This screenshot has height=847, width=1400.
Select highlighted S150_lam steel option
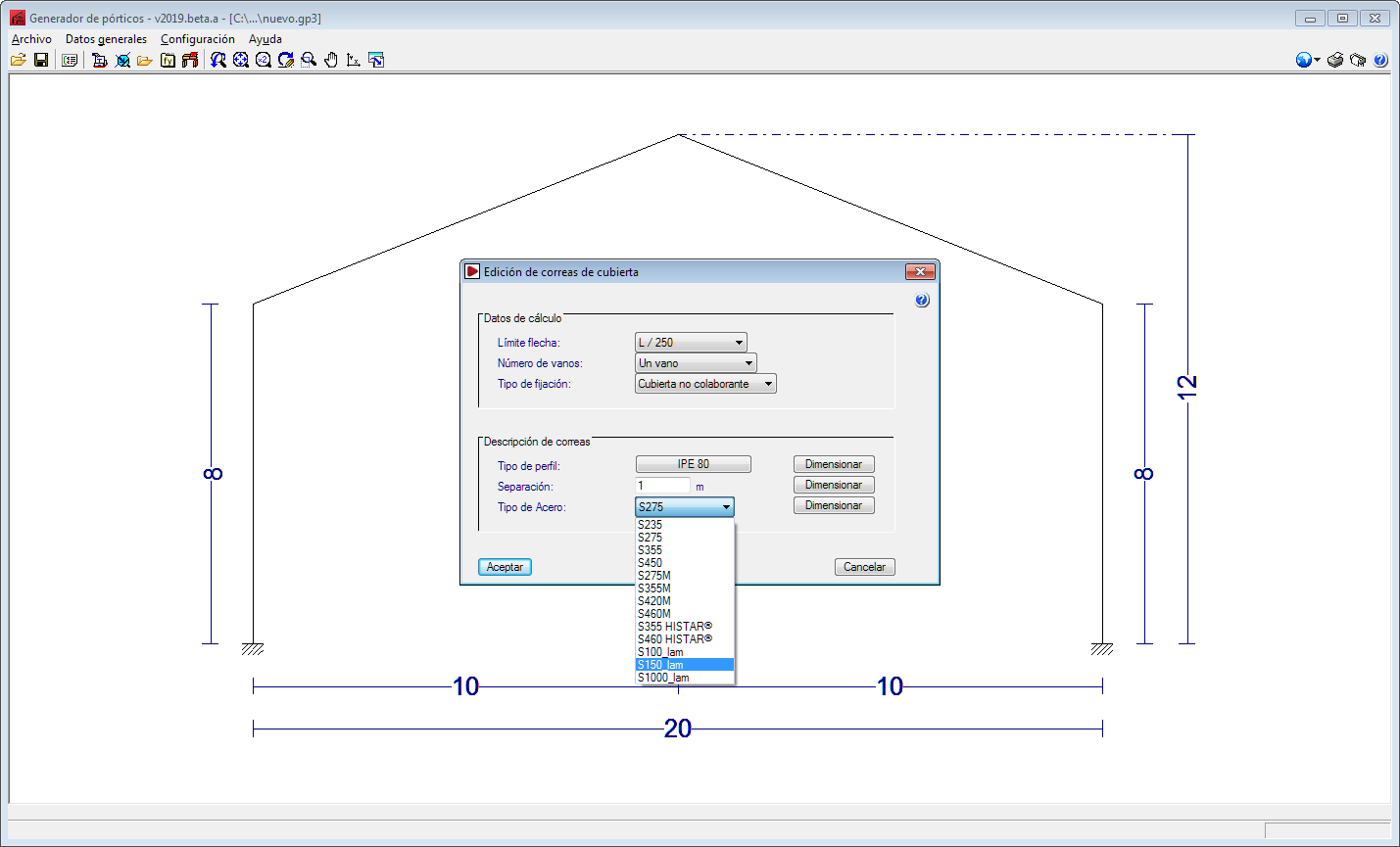685,665
